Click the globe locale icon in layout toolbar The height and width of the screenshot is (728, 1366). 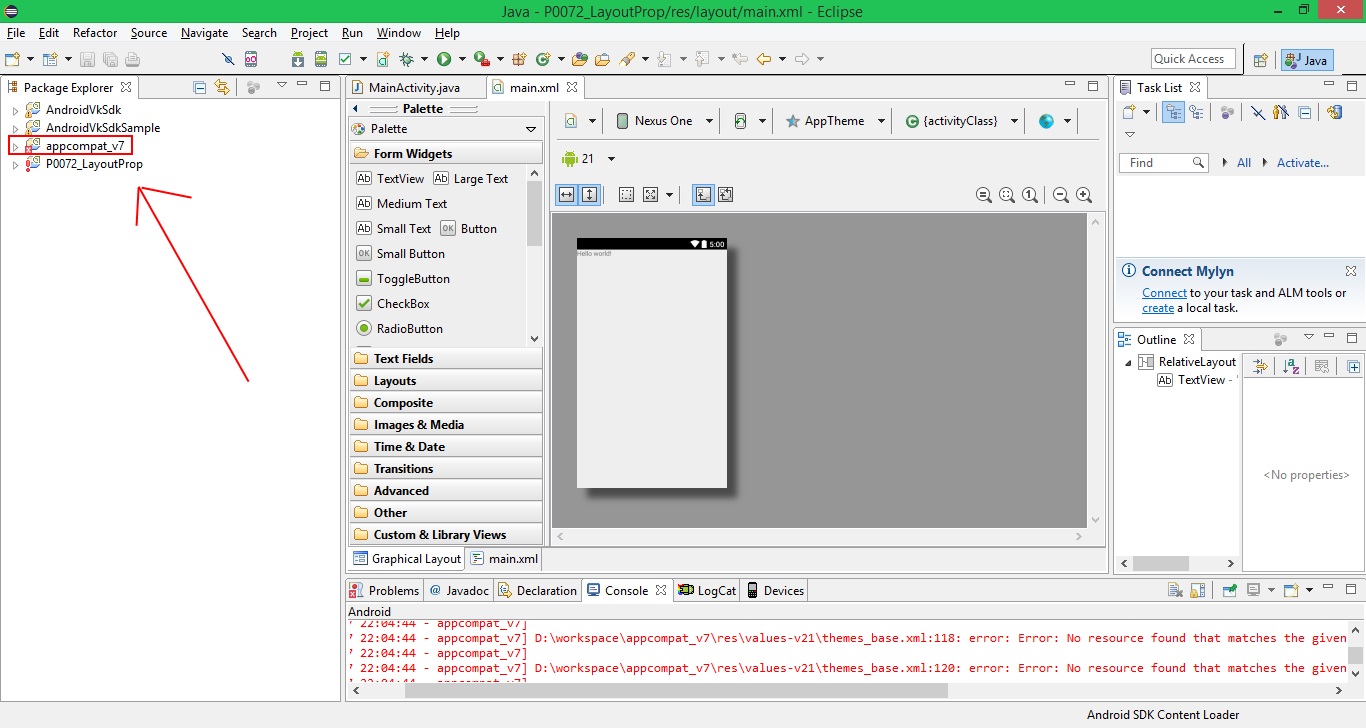(x=1046, y=121)
